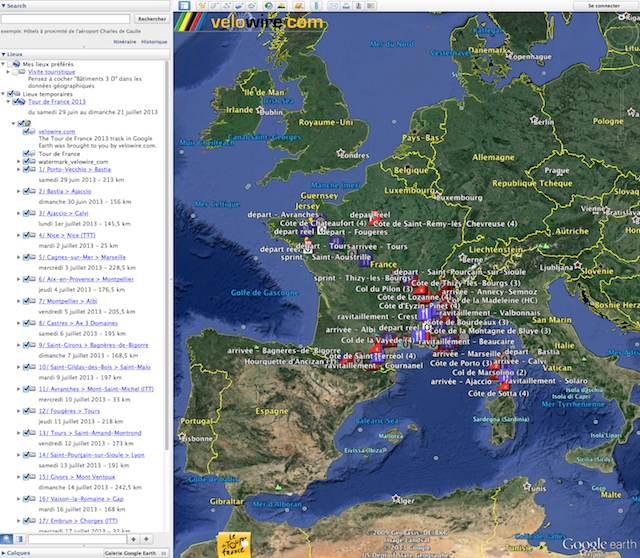Open Galerie Google Earth
Viewport: 640px width, 558px height.
136,553
